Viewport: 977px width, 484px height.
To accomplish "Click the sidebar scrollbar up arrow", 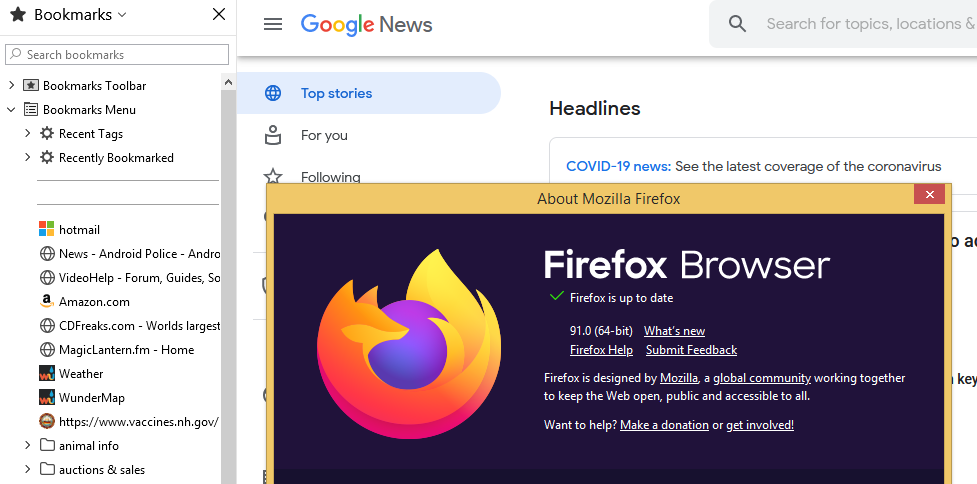I will click(x=228, y=82).
